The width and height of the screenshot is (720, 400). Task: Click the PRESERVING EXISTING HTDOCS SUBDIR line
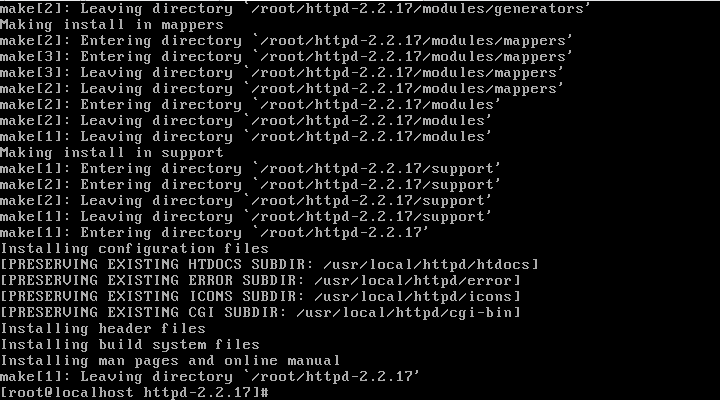[x=269, y=265]
